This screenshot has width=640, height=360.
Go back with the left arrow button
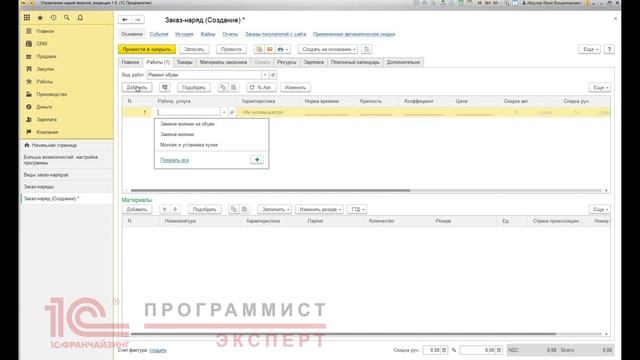125,20
